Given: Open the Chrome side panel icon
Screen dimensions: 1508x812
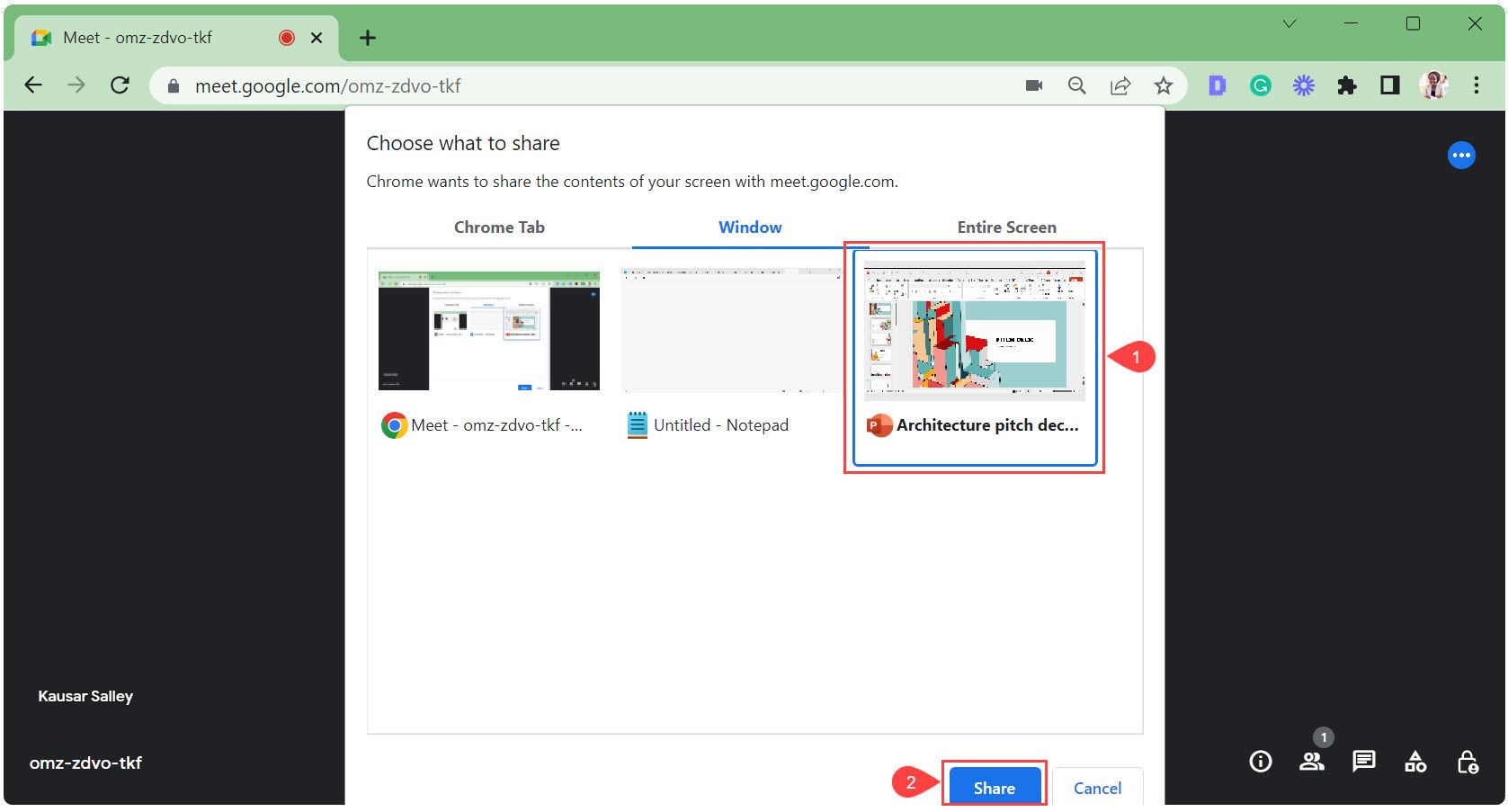Looking at the screenshot, I should 1389,85.
